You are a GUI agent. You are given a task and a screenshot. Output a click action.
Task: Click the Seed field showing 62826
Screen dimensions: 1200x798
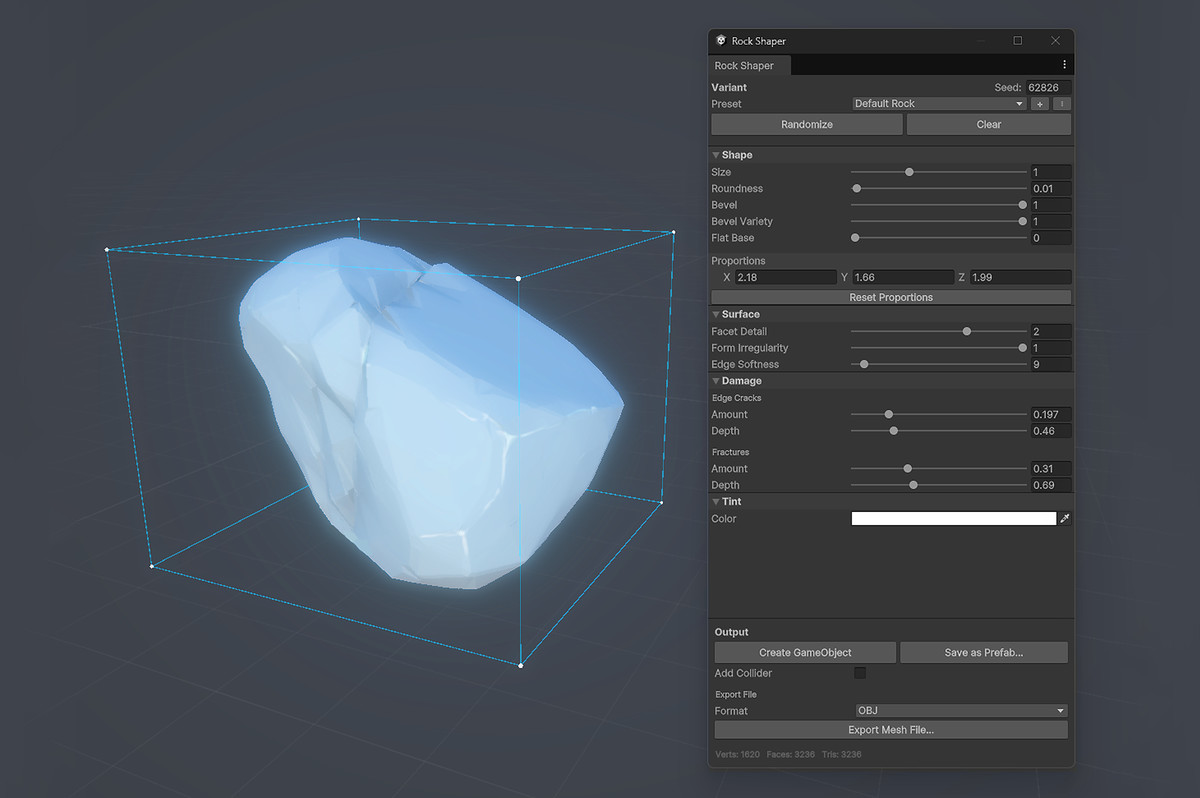[x=1048, y=88]
